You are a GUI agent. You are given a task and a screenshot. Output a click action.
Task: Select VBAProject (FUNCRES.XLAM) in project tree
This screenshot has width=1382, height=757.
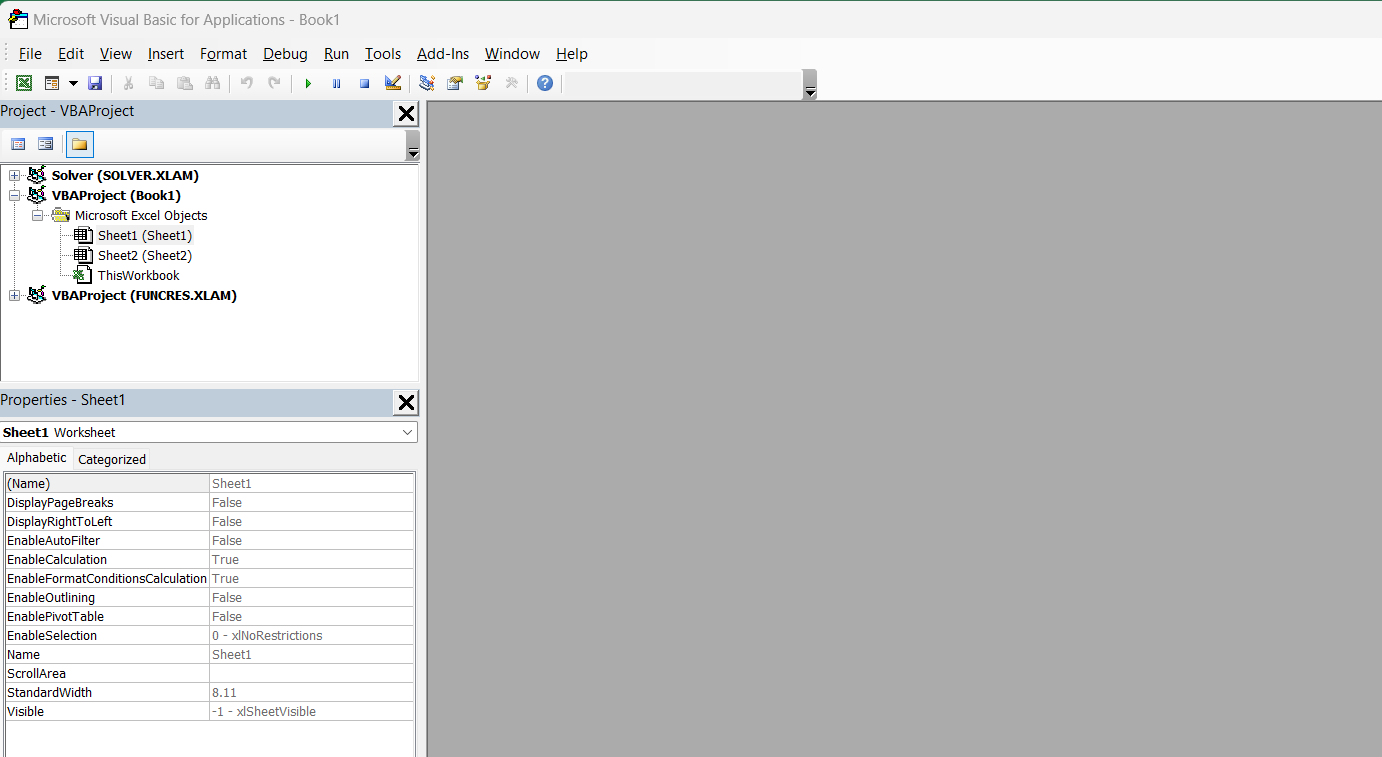click(144, 296)
